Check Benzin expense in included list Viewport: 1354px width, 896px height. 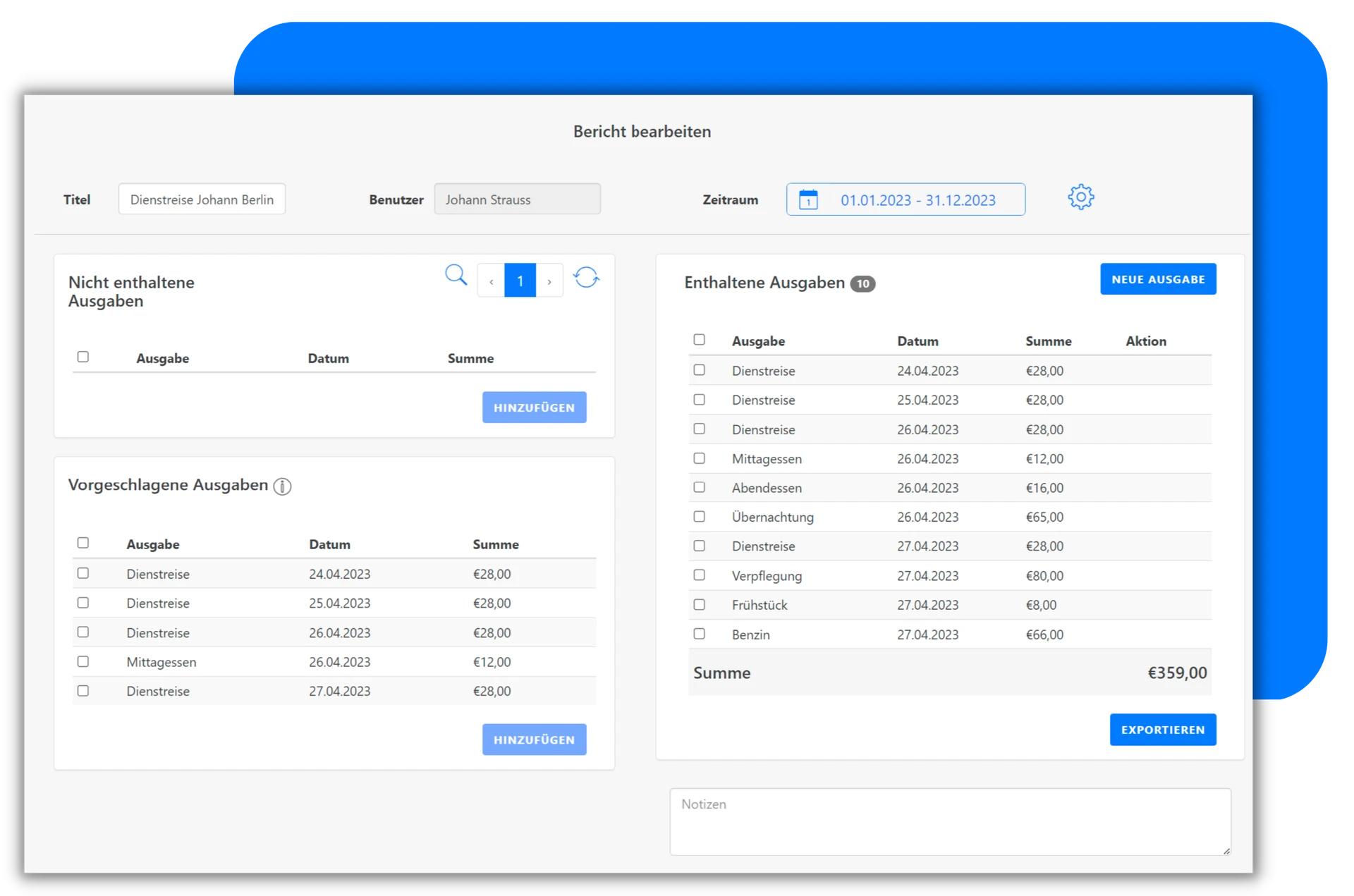pyautogui.click(x=699, y=634)
